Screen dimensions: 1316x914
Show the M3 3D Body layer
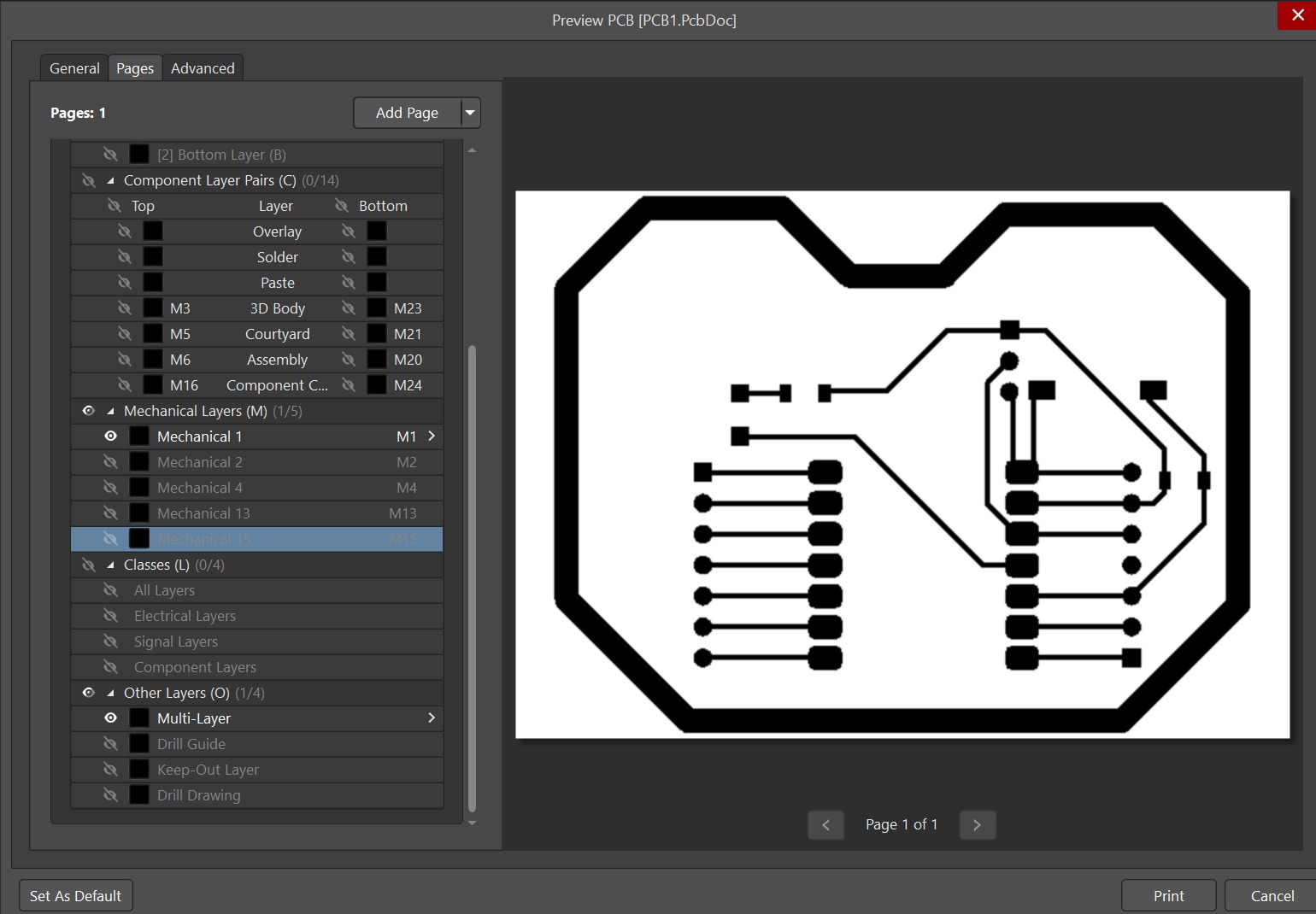[124, 308]
